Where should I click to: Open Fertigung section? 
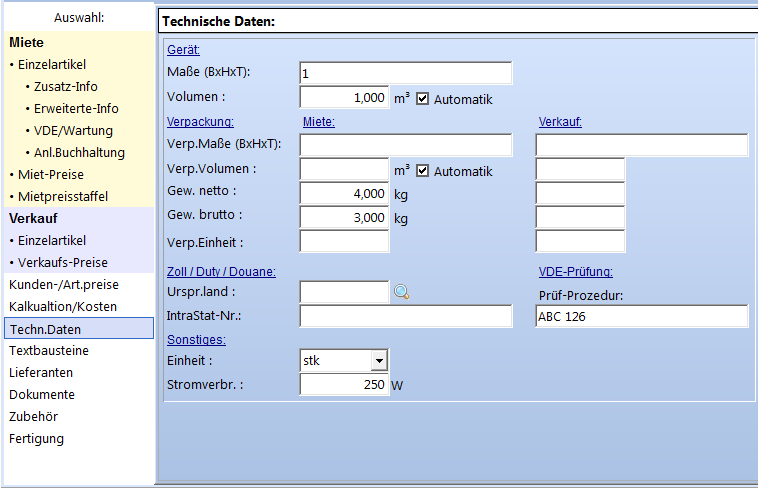coord(36,439)
